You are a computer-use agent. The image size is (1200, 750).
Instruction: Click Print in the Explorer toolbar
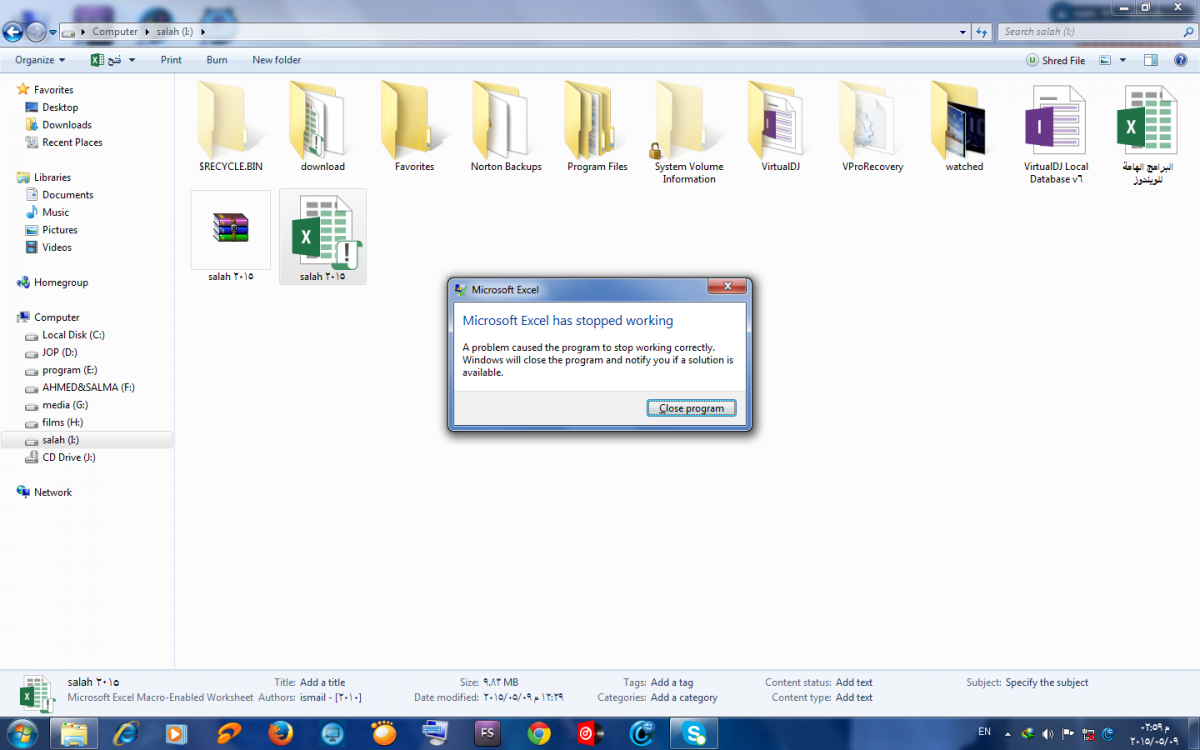point(171,60)
